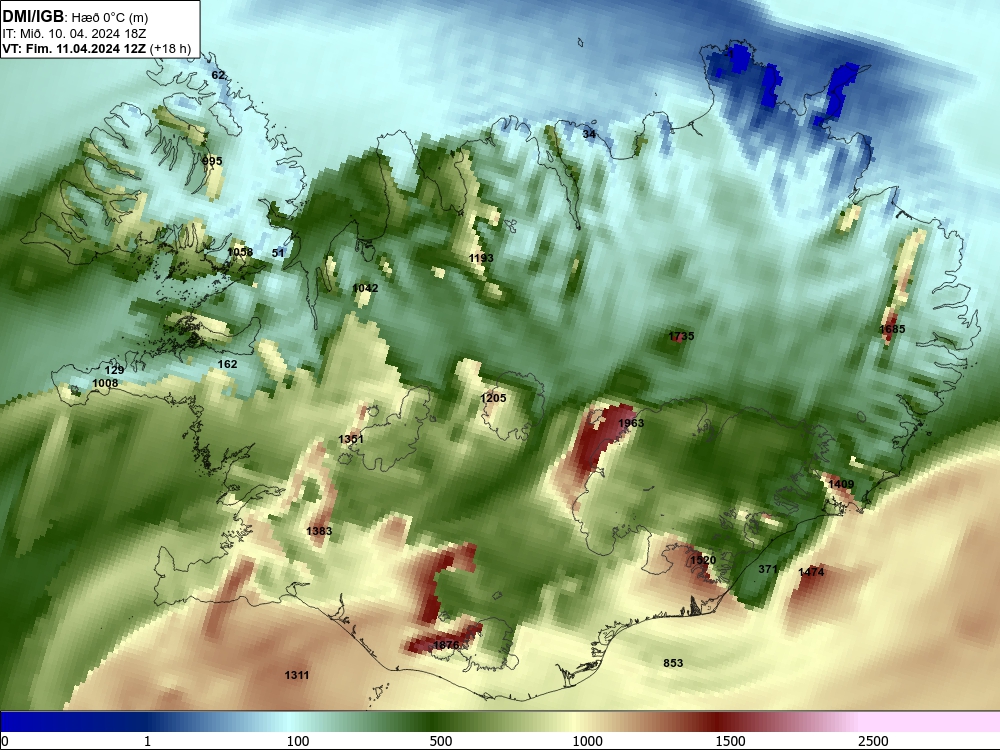The width and height of the screenshot is (1000, 750).
Task: Click the 1193 map value
Action: point(482,258)
